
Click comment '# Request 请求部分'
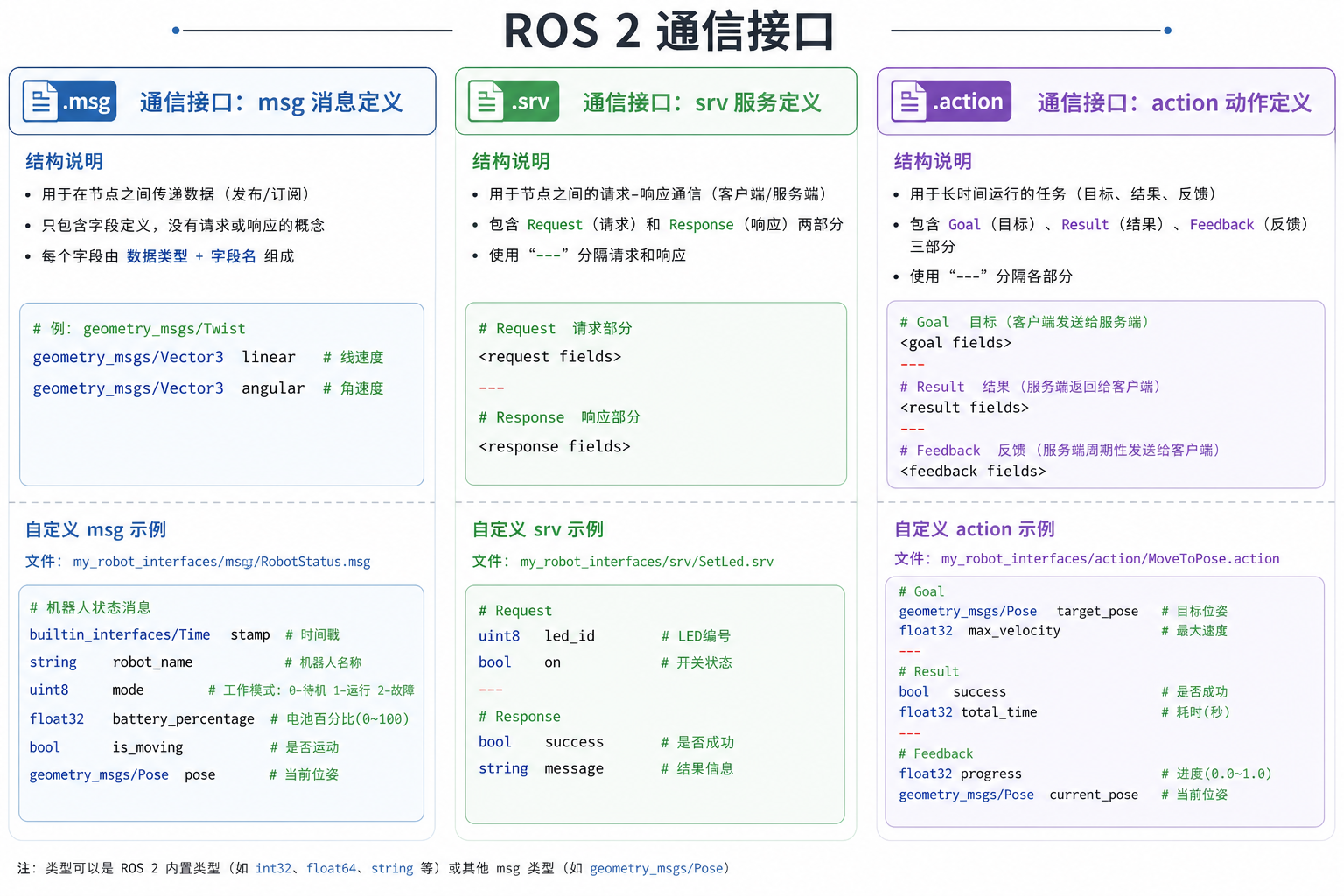556,328
